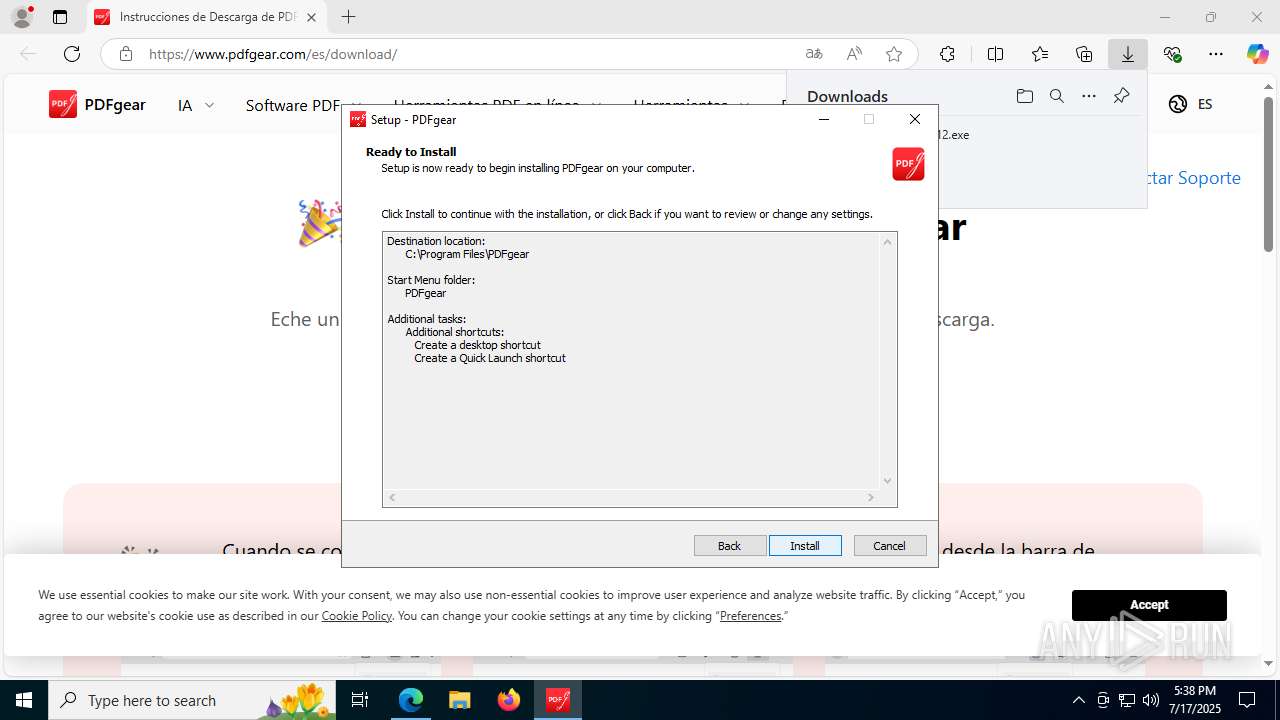Open Task View on the taskbar

(361, 700)
